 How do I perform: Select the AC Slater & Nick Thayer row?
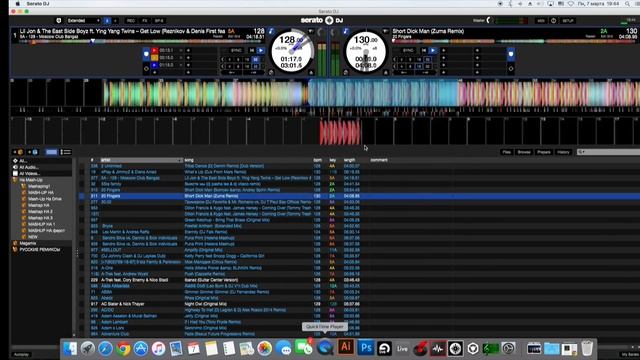359,304
